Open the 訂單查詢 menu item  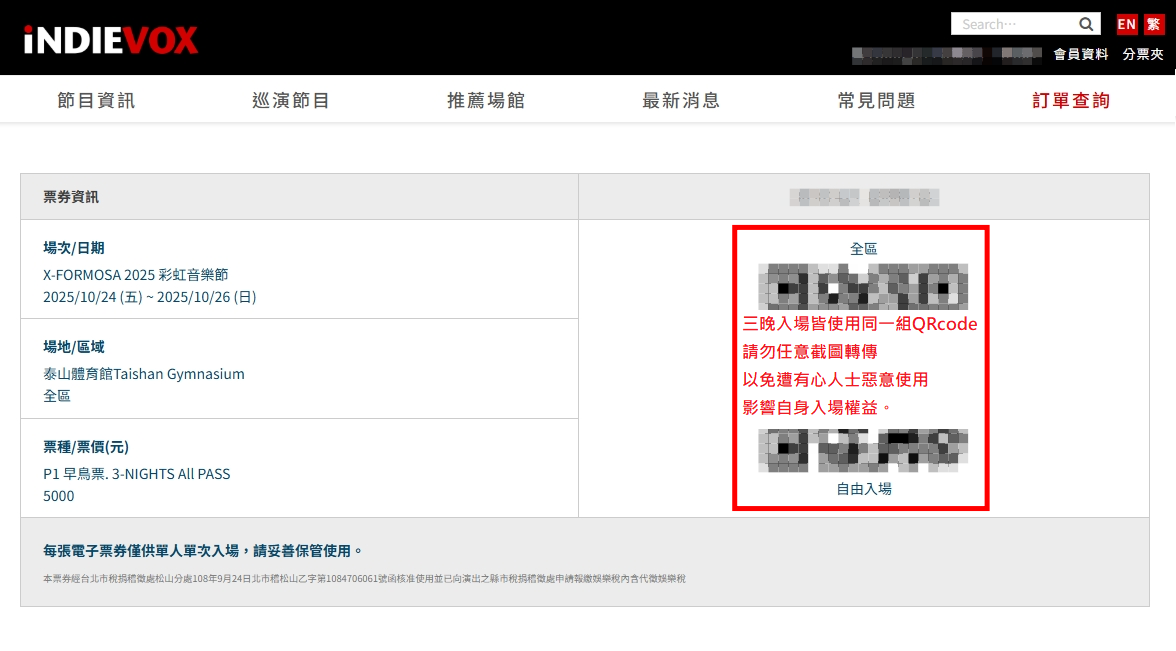(1071, 100)
